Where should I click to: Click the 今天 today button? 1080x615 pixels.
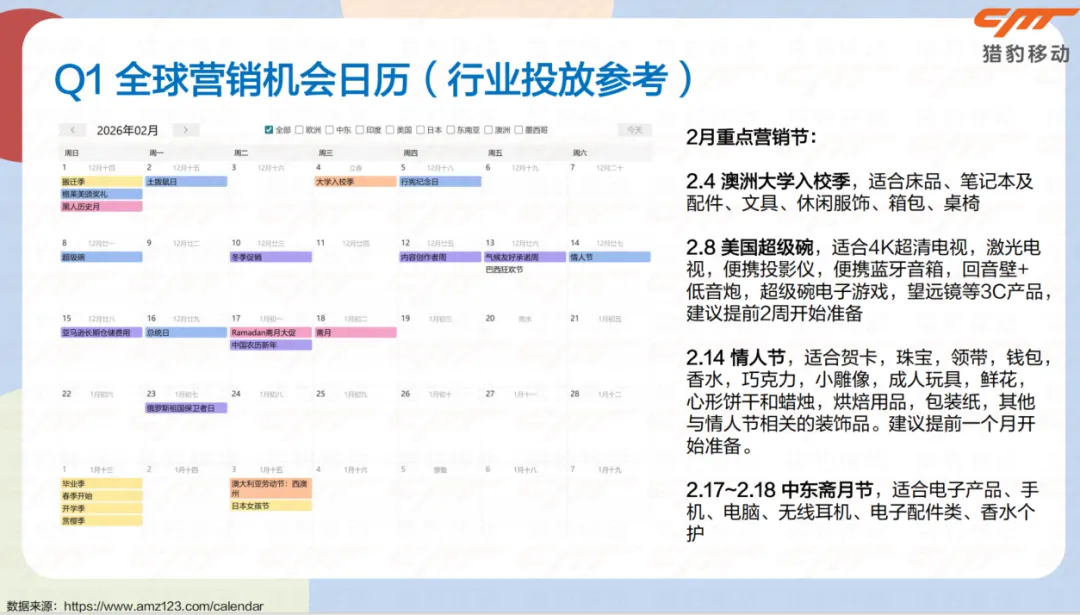(x=634, y=129)
